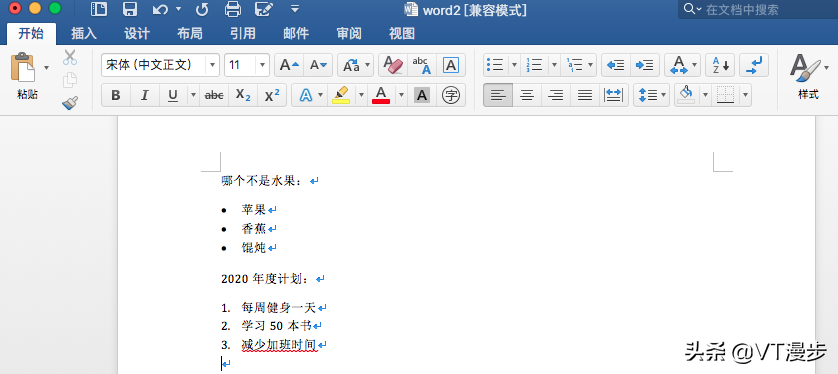Toggle underline U formatting
This screenshot has width=838, height=374.
tap(173, 96)
